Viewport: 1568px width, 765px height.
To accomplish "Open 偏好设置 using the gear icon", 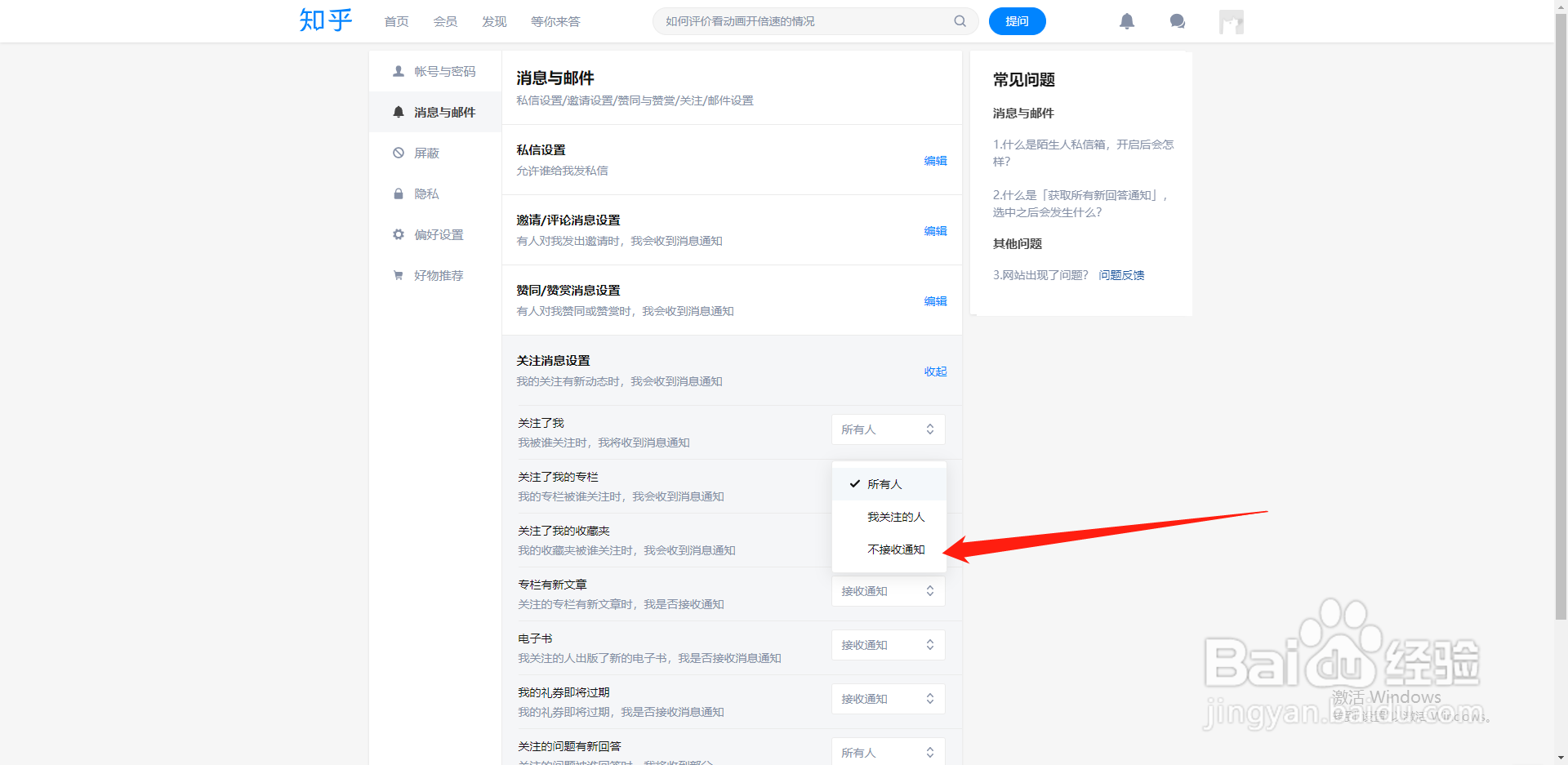I will pos(399,234).
